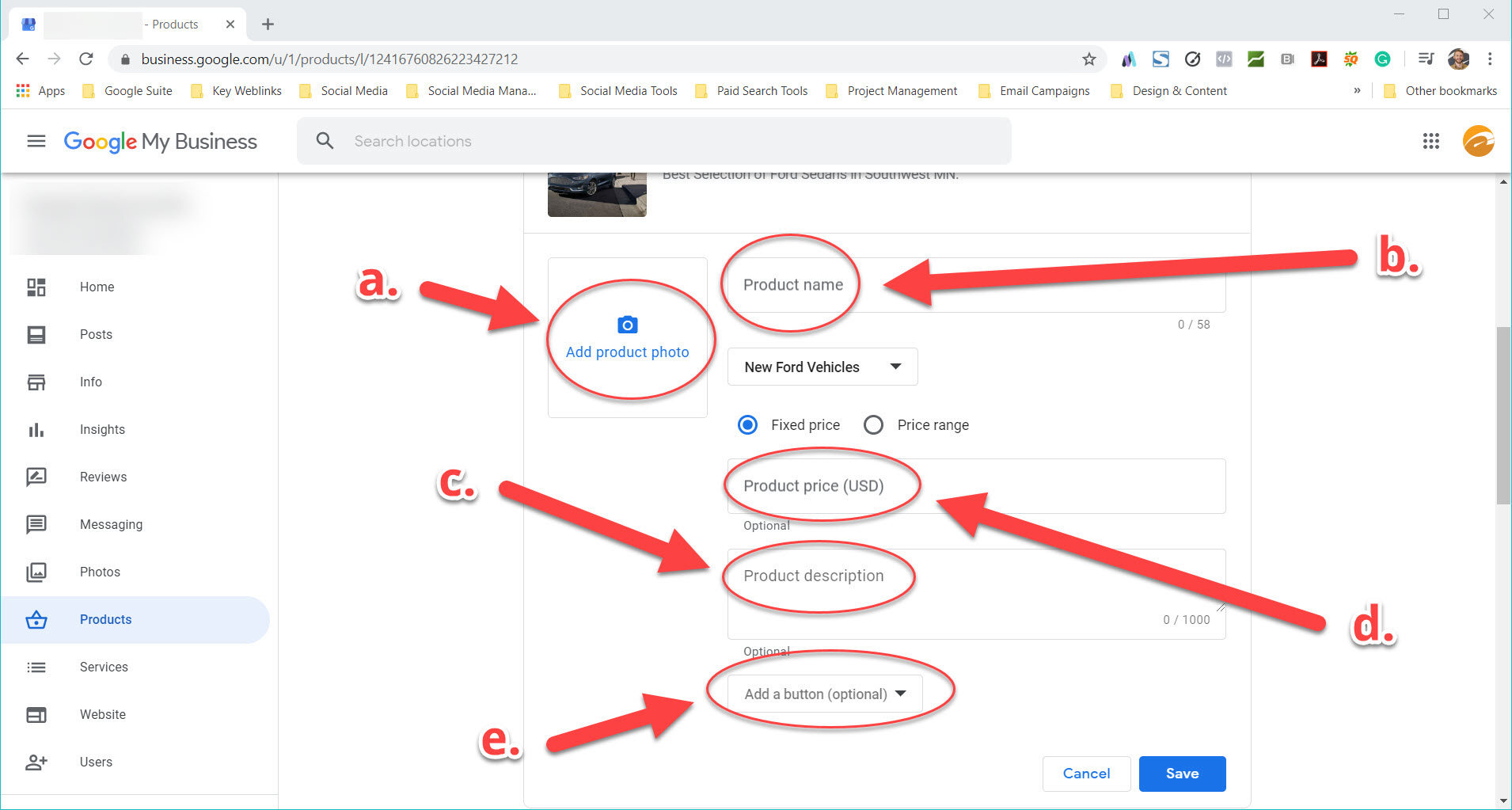The width and height of the screenshot is (1512, 810).
Task: Open the Google apps grid
Action: [x=1430, y=141]
